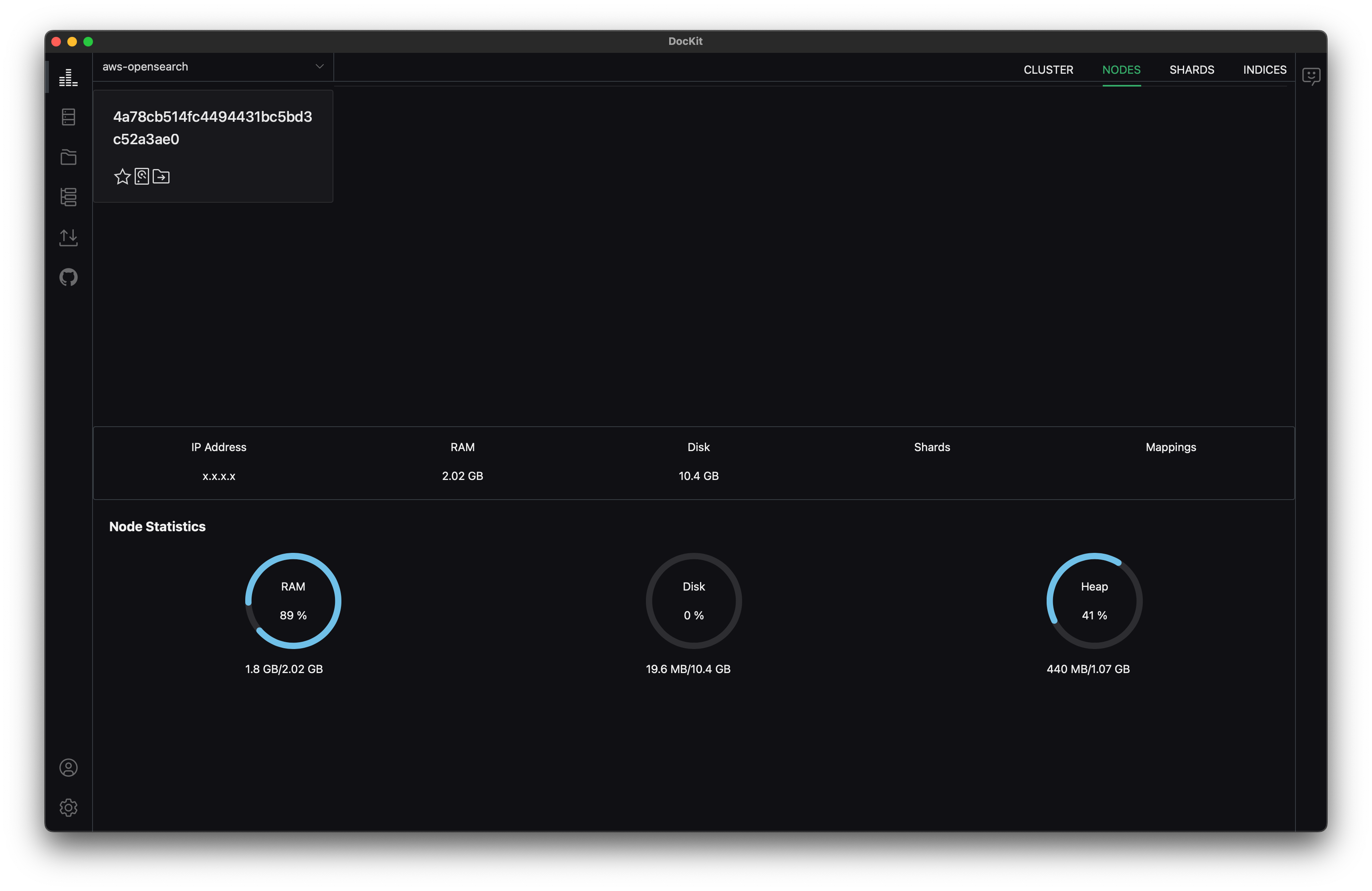Open the file folder icon in sidebar

pos(68,157)
